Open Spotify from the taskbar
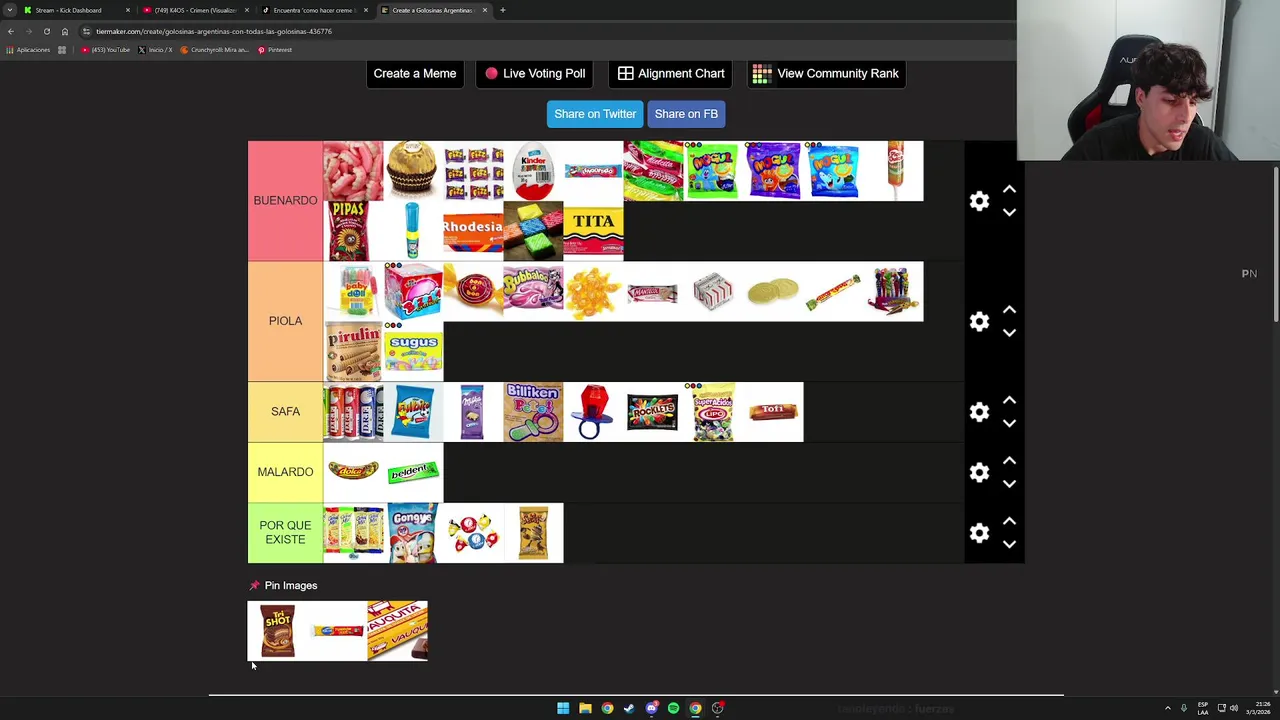The image size is (1280, 720). click(x=673, y=708)
